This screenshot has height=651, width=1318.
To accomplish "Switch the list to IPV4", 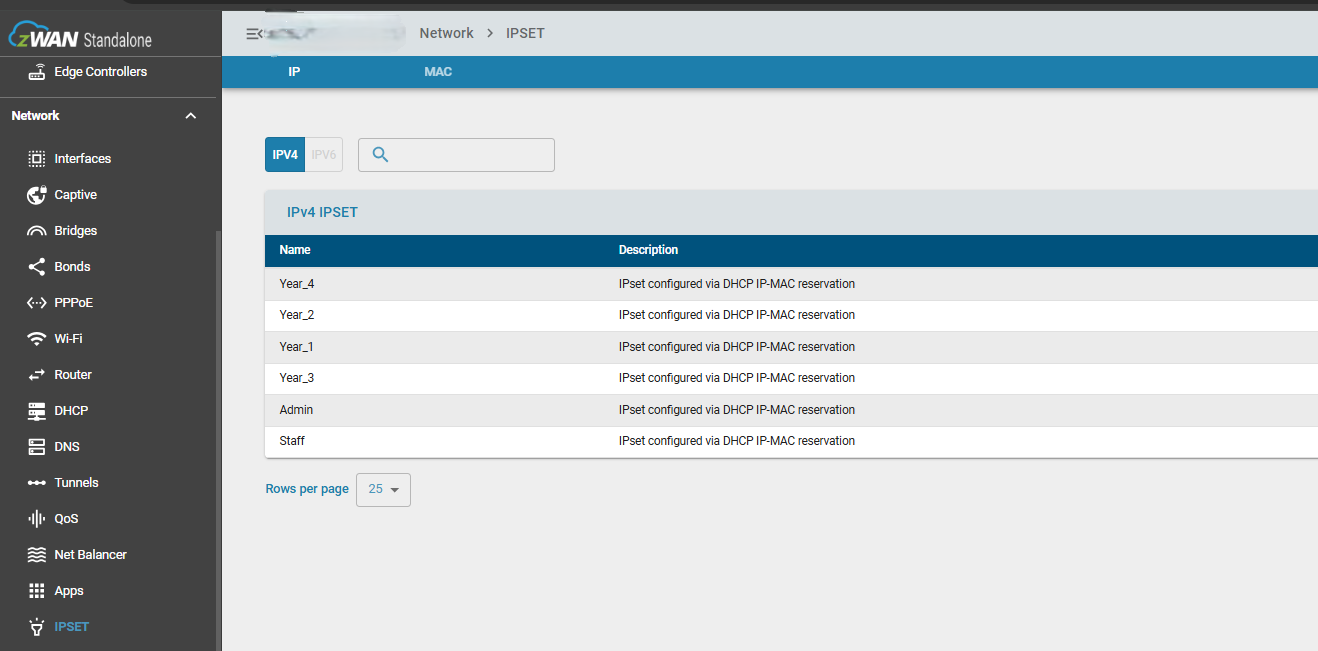I will coord(285,155).
